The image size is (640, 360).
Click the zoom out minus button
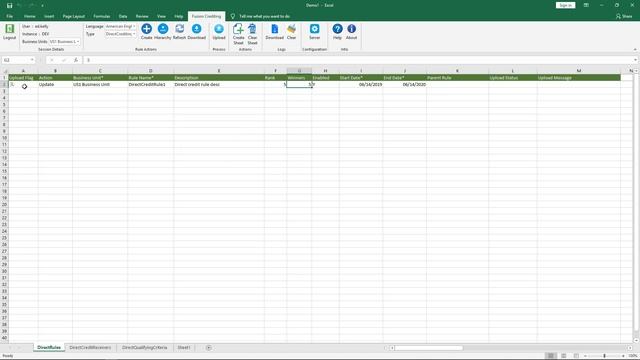[585, 356]
